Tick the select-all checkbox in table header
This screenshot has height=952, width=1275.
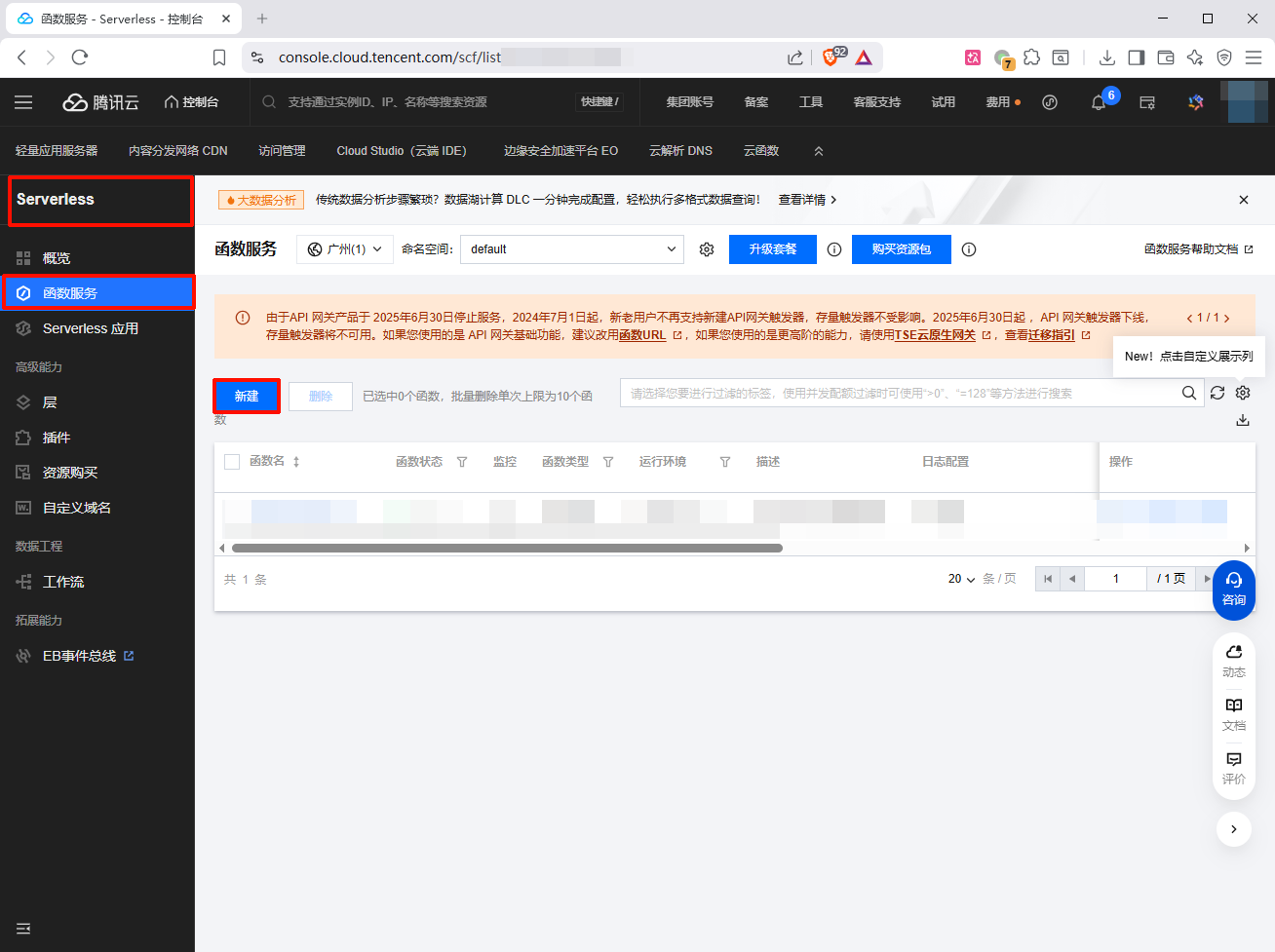[232, 462]
